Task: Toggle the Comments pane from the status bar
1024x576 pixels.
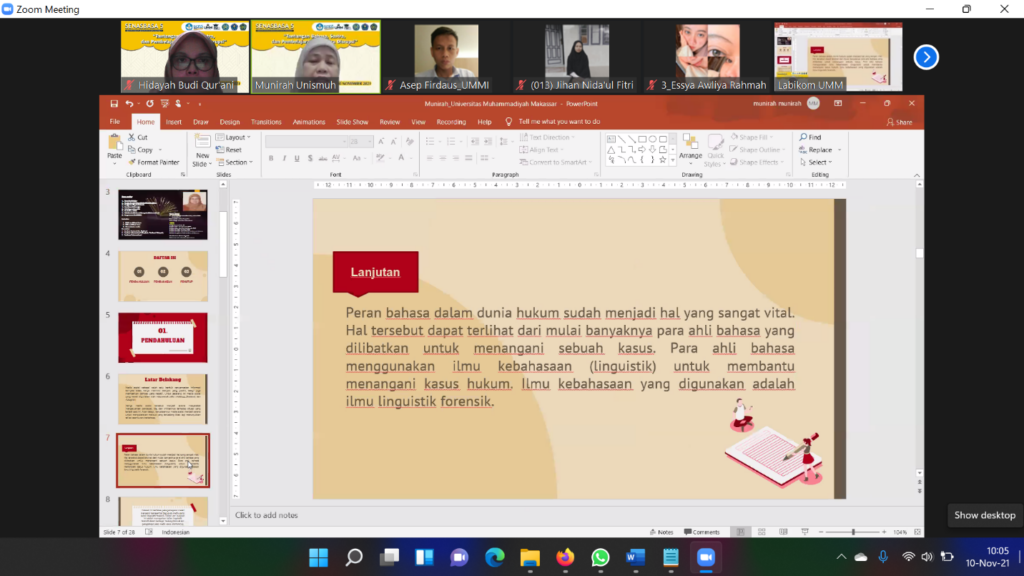Action: tap(702, 532)
